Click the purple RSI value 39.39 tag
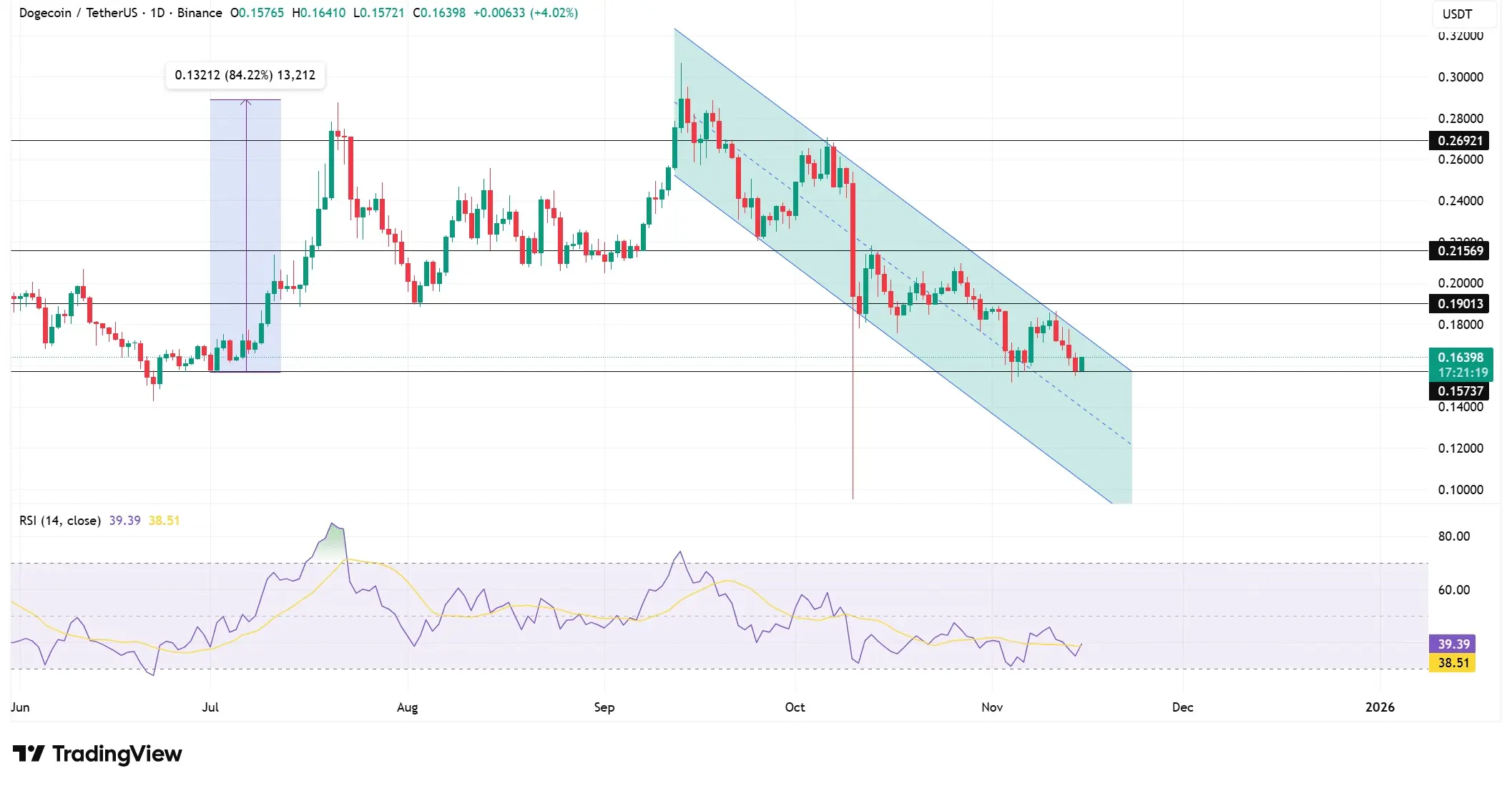1512x786 pixels. point(1453,644)
